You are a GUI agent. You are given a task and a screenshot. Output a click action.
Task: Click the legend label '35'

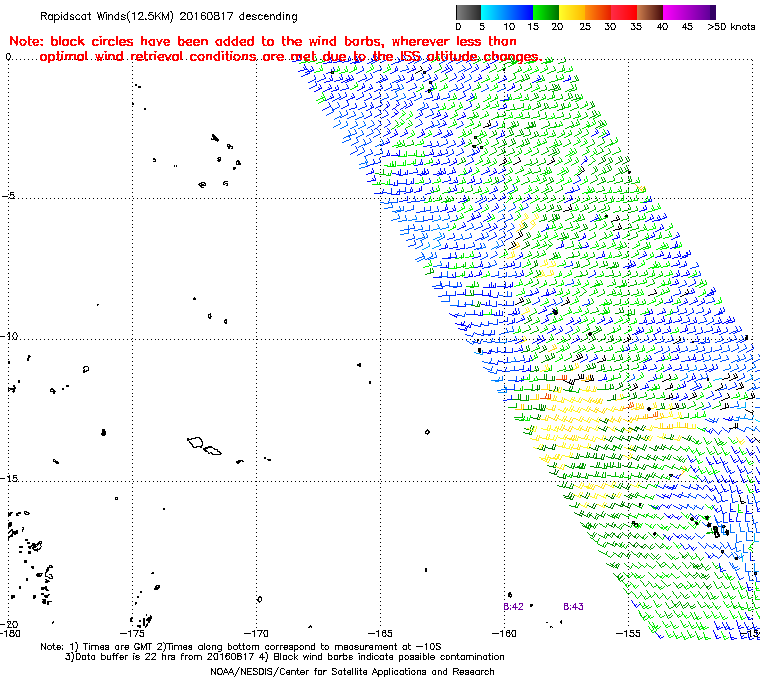[x=636, y=27]
